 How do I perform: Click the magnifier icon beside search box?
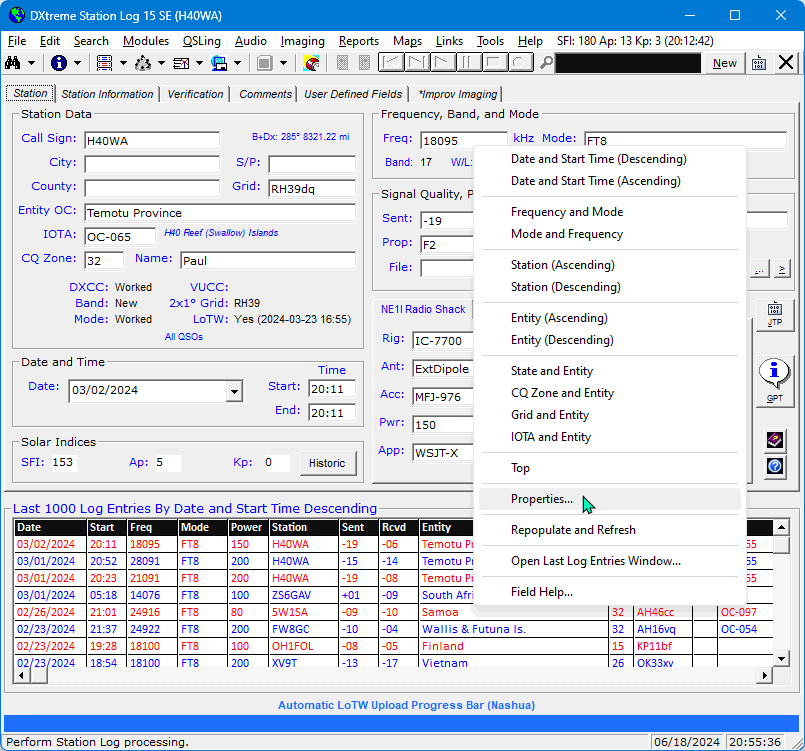(x=546, y=63)
